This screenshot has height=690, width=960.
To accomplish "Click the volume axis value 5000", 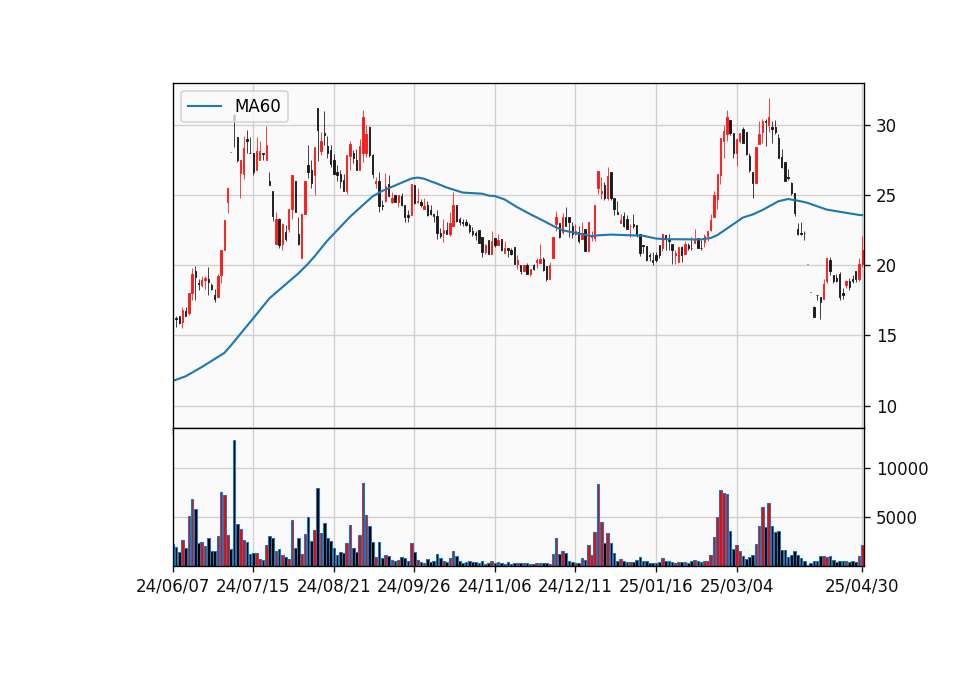I will (x=897, y=518).
